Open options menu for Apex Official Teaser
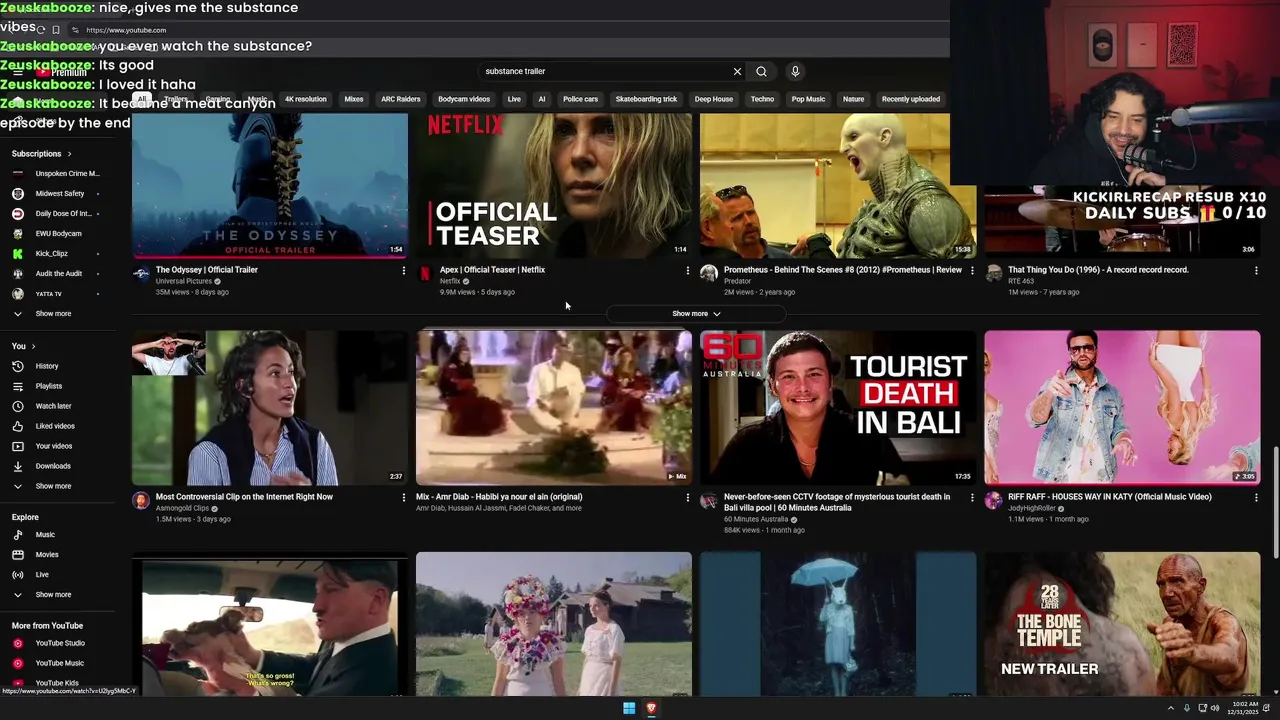The height and width of the screenshot is (720, 1280). 688,270
